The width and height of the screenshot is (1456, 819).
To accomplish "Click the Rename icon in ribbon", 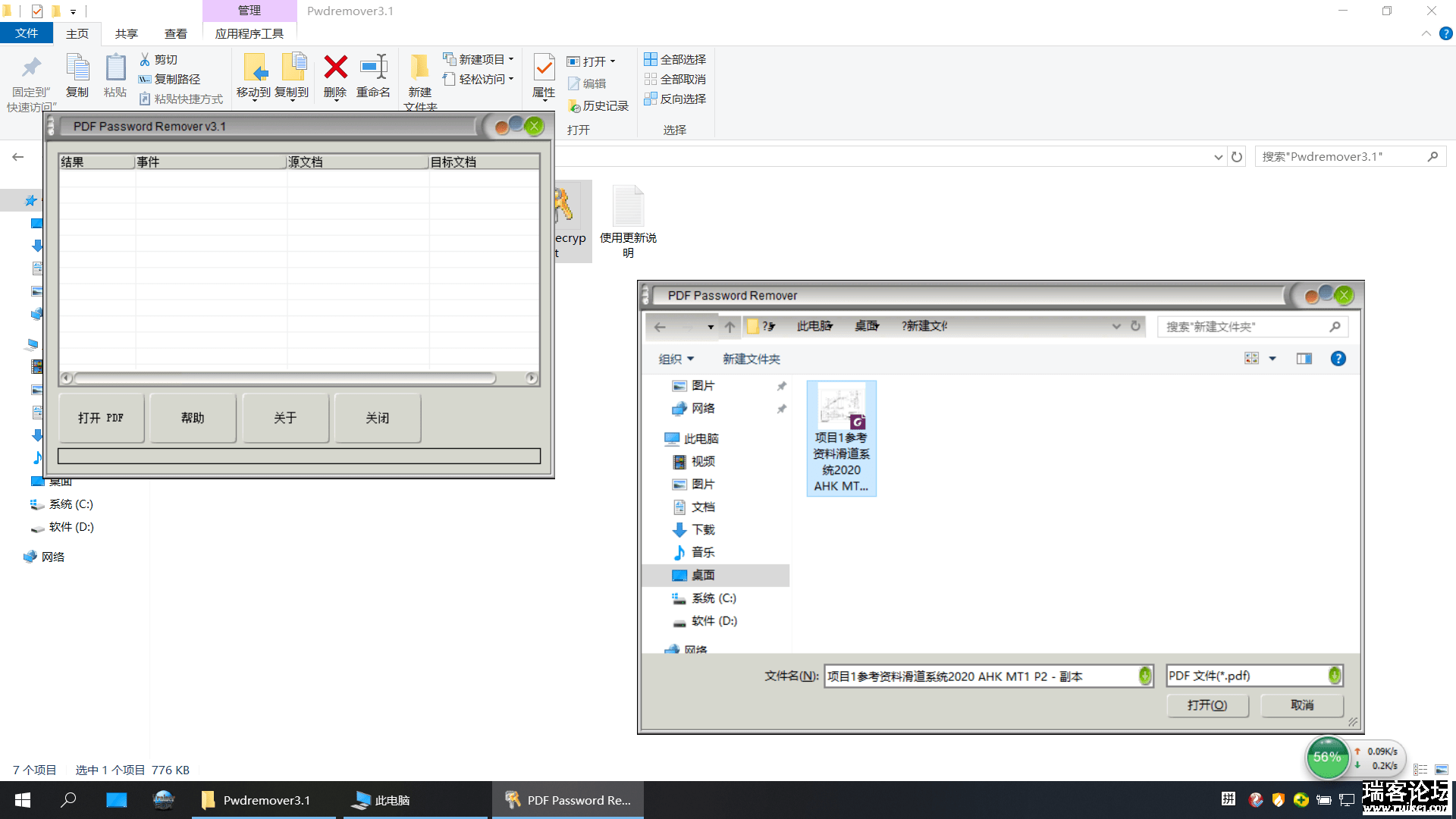I will (x=373, y=67).
